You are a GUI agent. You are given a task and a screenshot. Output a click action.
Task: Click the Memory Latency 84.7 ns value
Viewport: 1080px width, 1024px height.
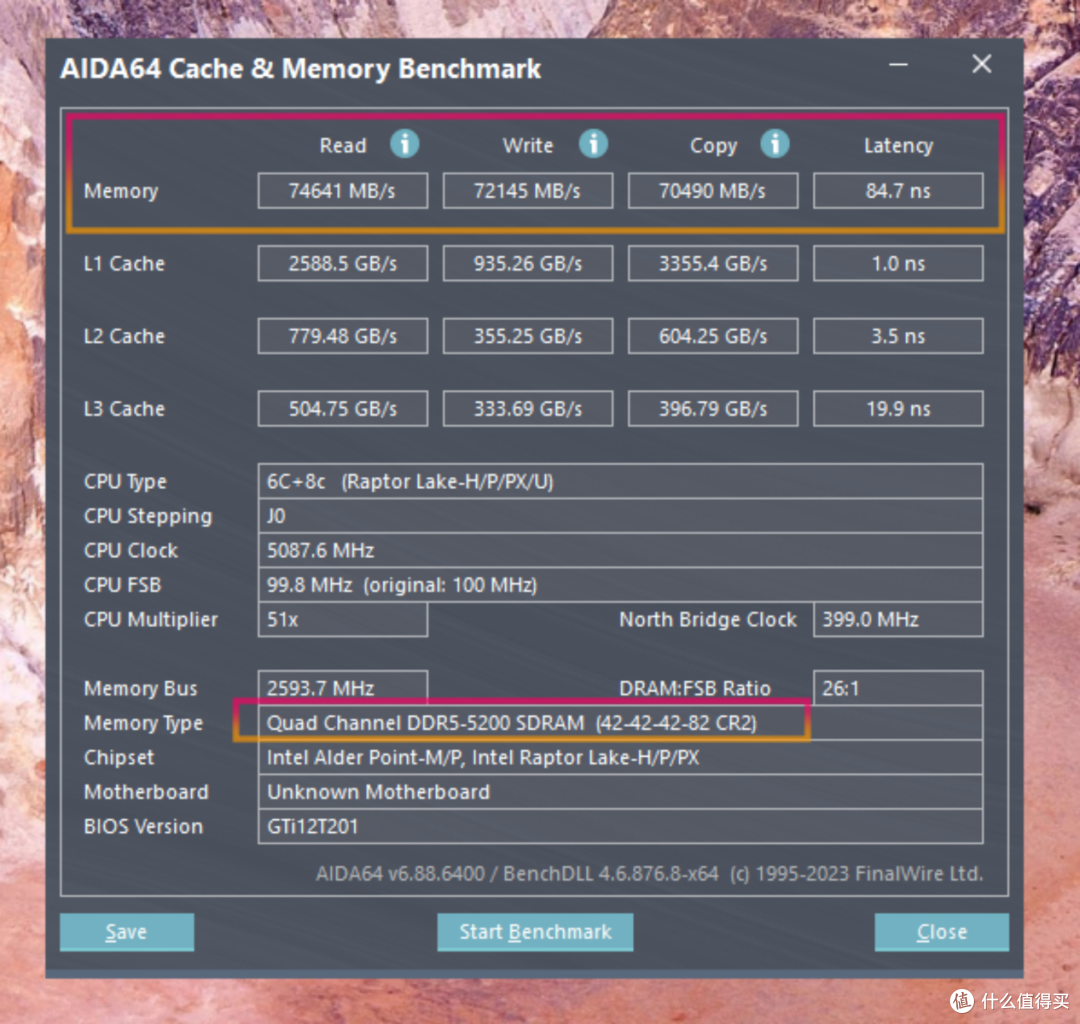click(898, 191)
